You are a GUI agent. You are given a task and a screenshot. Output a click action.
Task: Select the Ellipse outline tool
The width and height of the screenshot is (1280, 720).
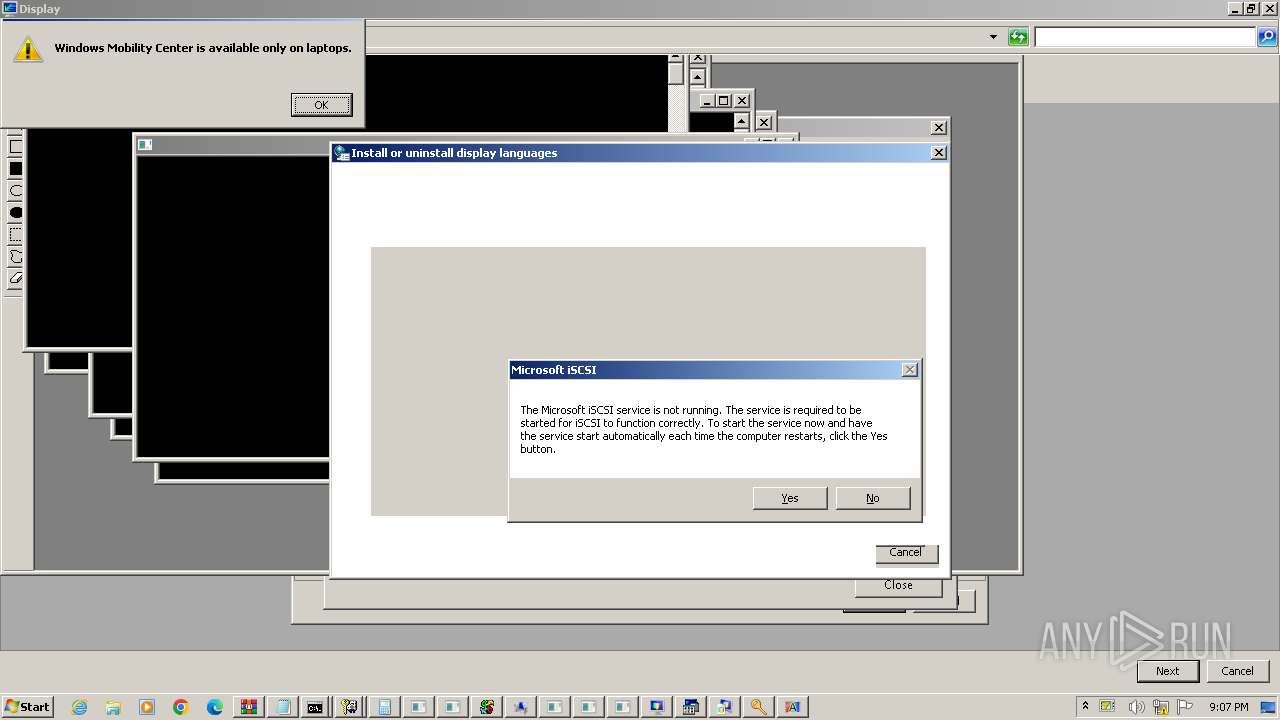click(15, 191)
